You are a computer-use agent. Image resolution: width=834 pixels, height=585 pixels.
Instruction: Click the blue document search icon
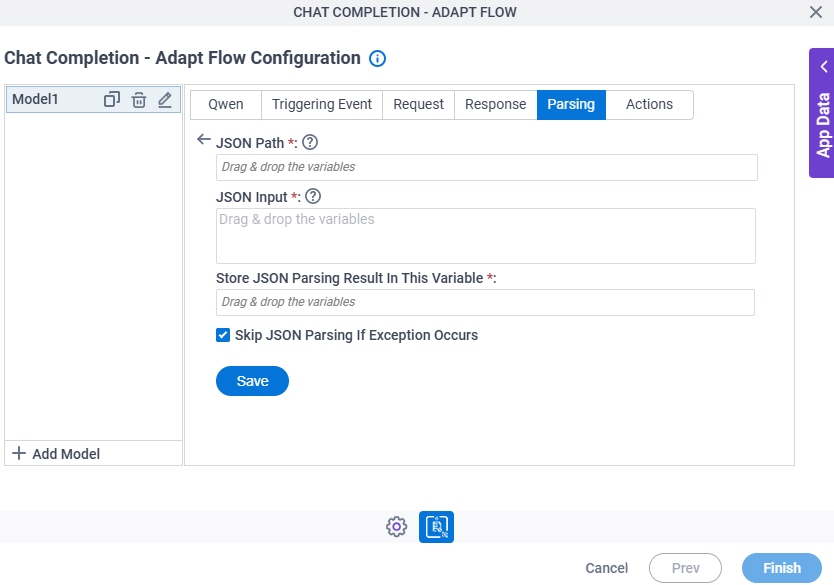[436, 526]
